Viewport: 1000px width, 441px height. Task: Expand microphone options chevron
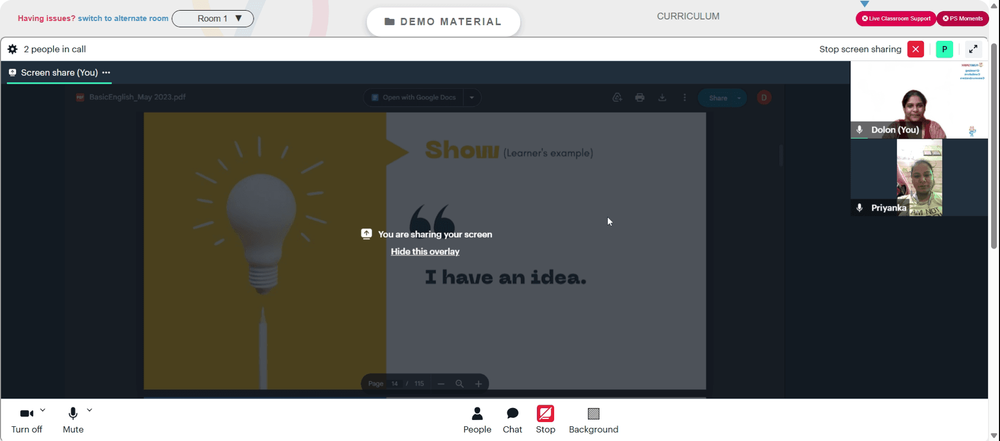pos(89,410)
